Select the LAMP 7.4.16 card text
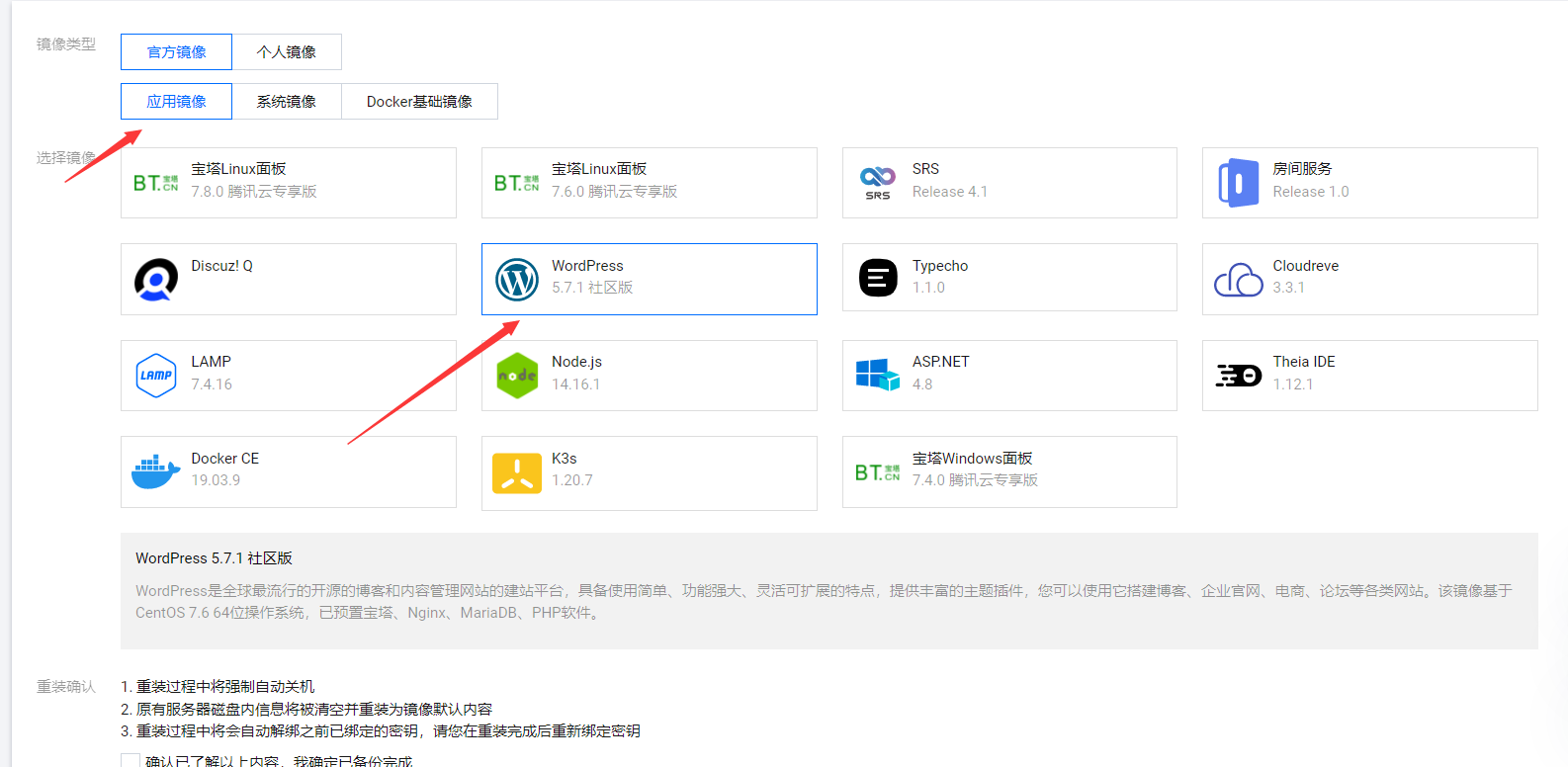 point(212,373)
